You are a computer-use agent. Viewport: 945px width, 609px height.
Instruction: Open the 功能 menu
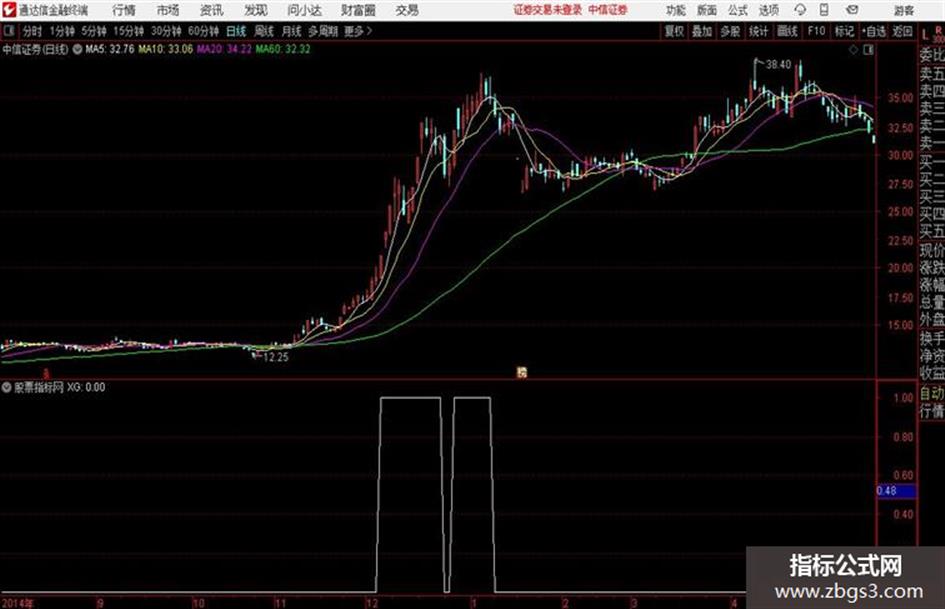tap(676, 10)
